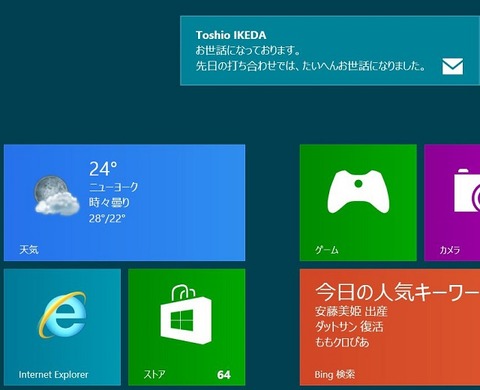Click the 時々曇り weather condition text
The height and width of the screenshot is (390, 480).
coord(109,202)
